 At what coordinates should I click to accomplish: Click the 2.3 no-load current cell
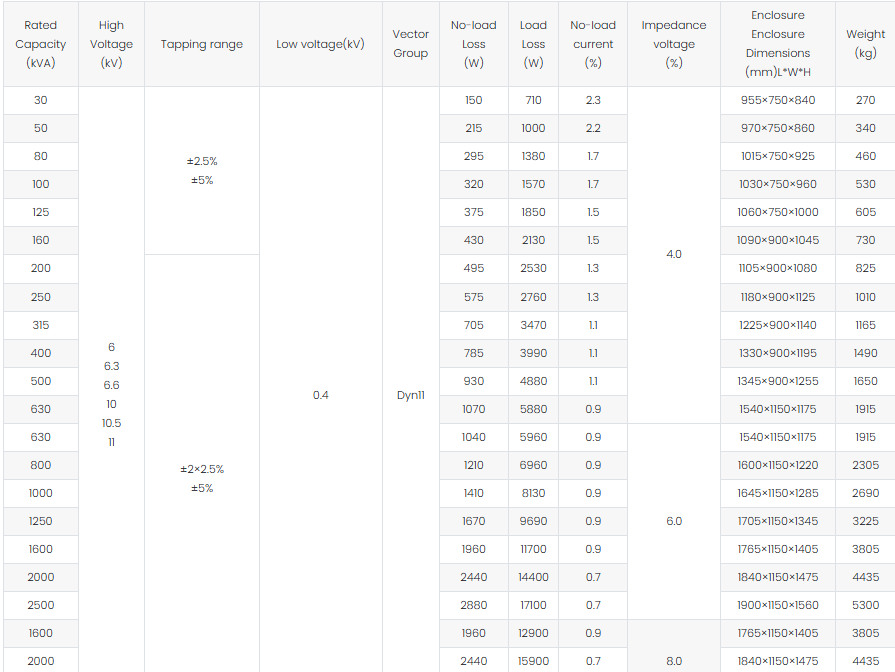coord(593,100)
